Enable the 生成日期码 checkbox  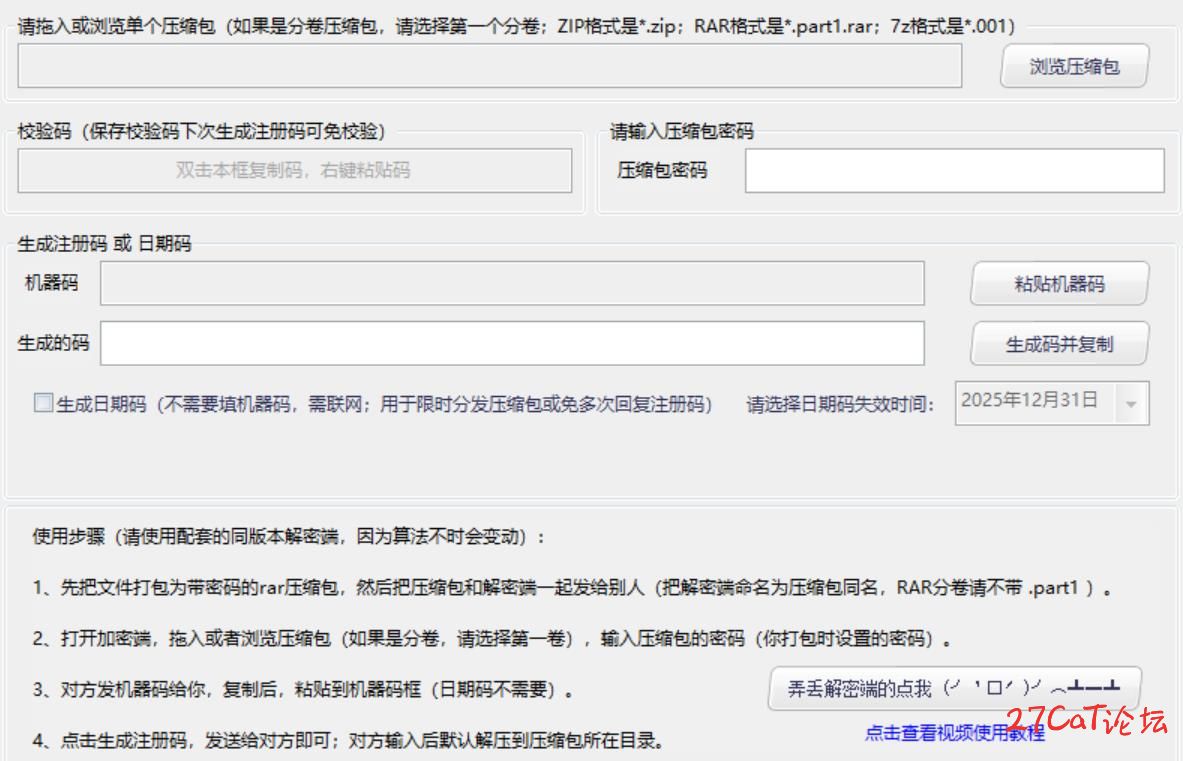(43, 404)
